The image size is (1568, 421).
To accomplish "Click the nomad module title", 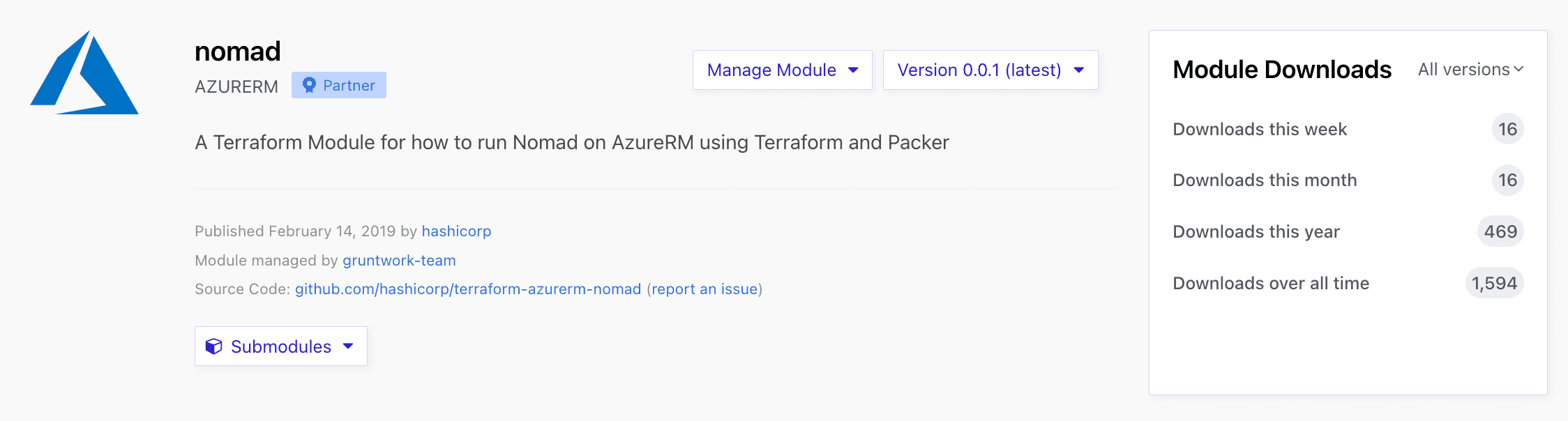I will (238, 52).
